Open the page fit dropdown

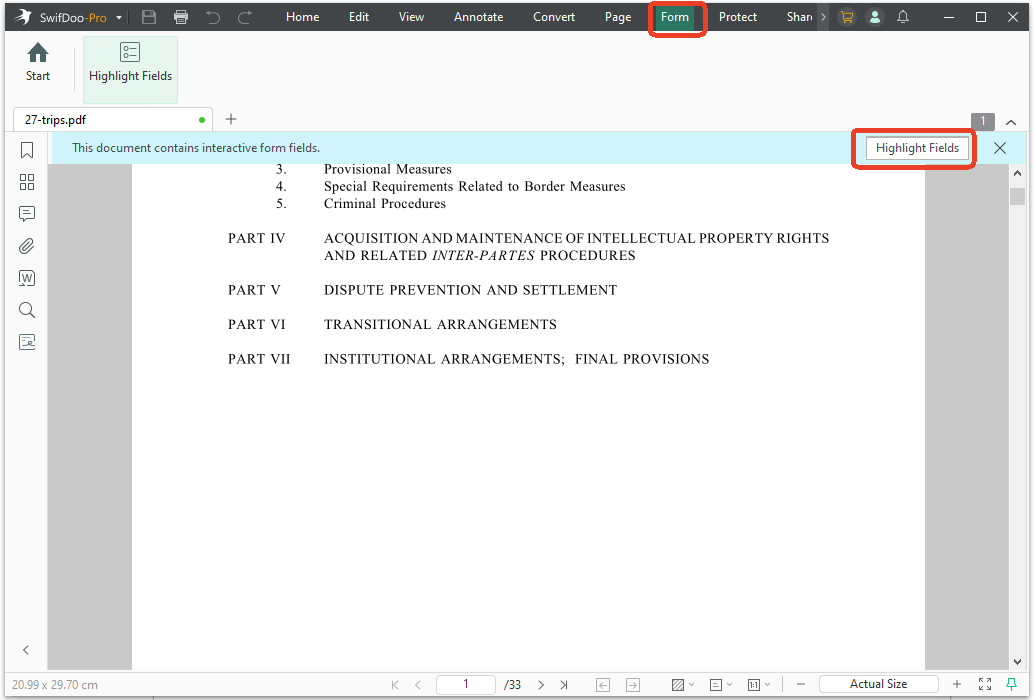click(759, 685)
